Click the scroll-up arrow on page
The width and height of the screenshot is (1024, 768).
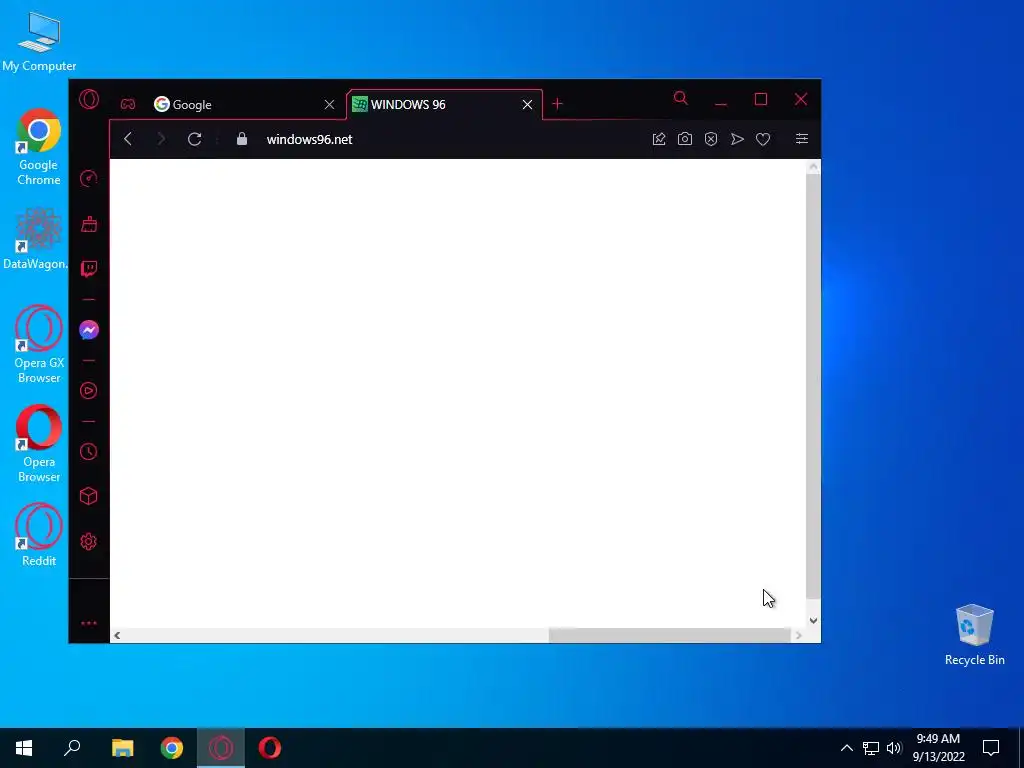pyautogui.click(x=813, y=167)
